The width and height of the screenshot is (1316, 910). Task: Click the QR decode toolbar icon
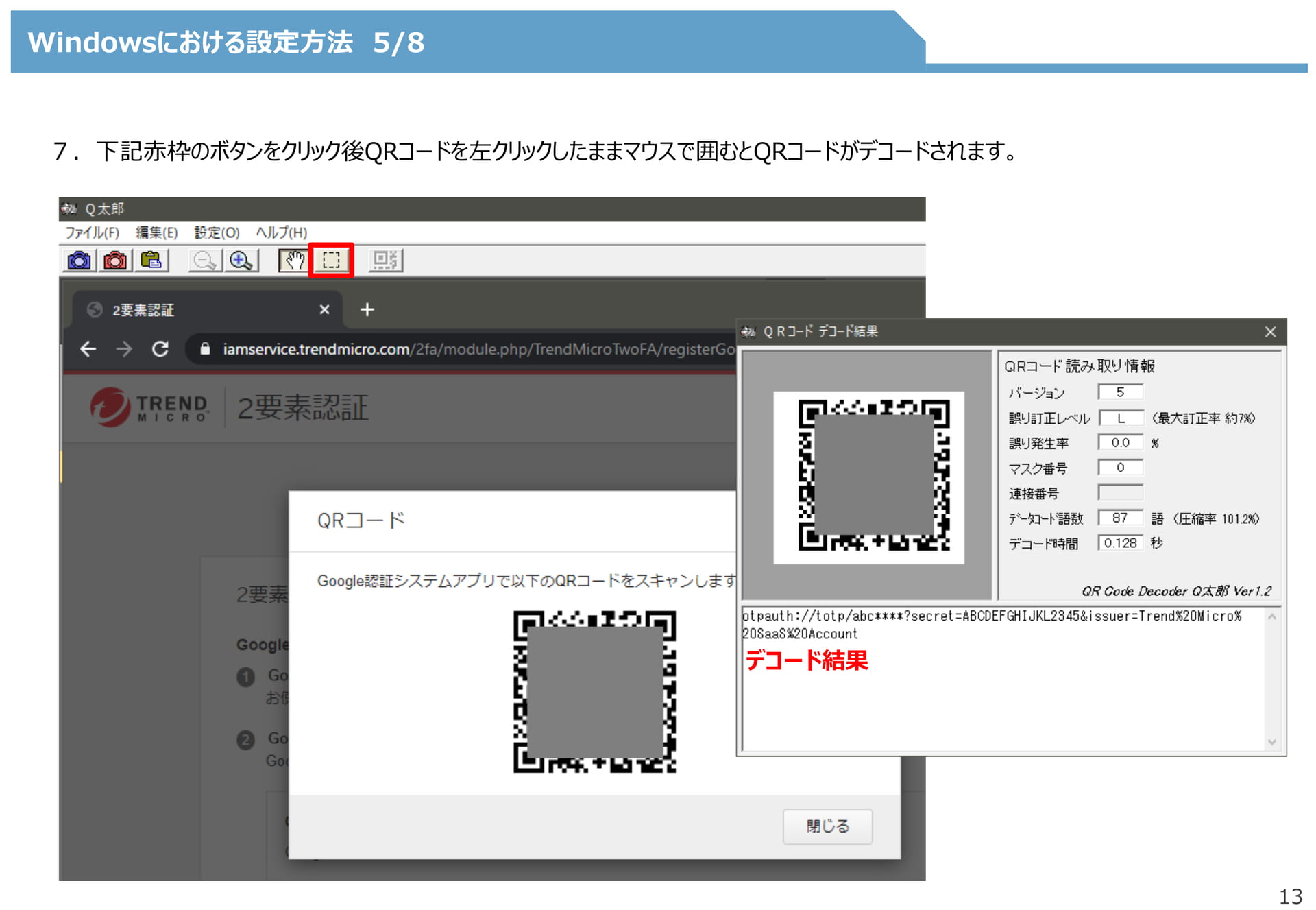point(385,261)
